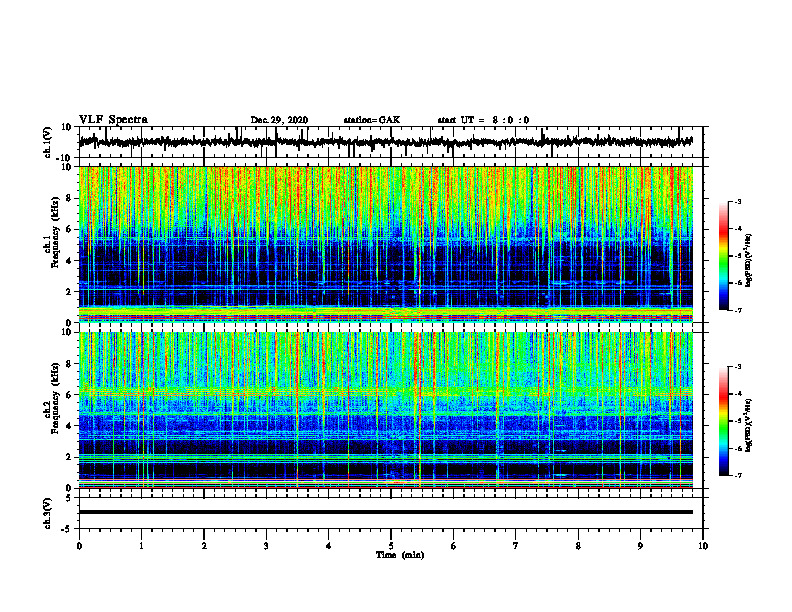
Task: Click the 5 tick label on Time axis
Action: tap(391, 546)
